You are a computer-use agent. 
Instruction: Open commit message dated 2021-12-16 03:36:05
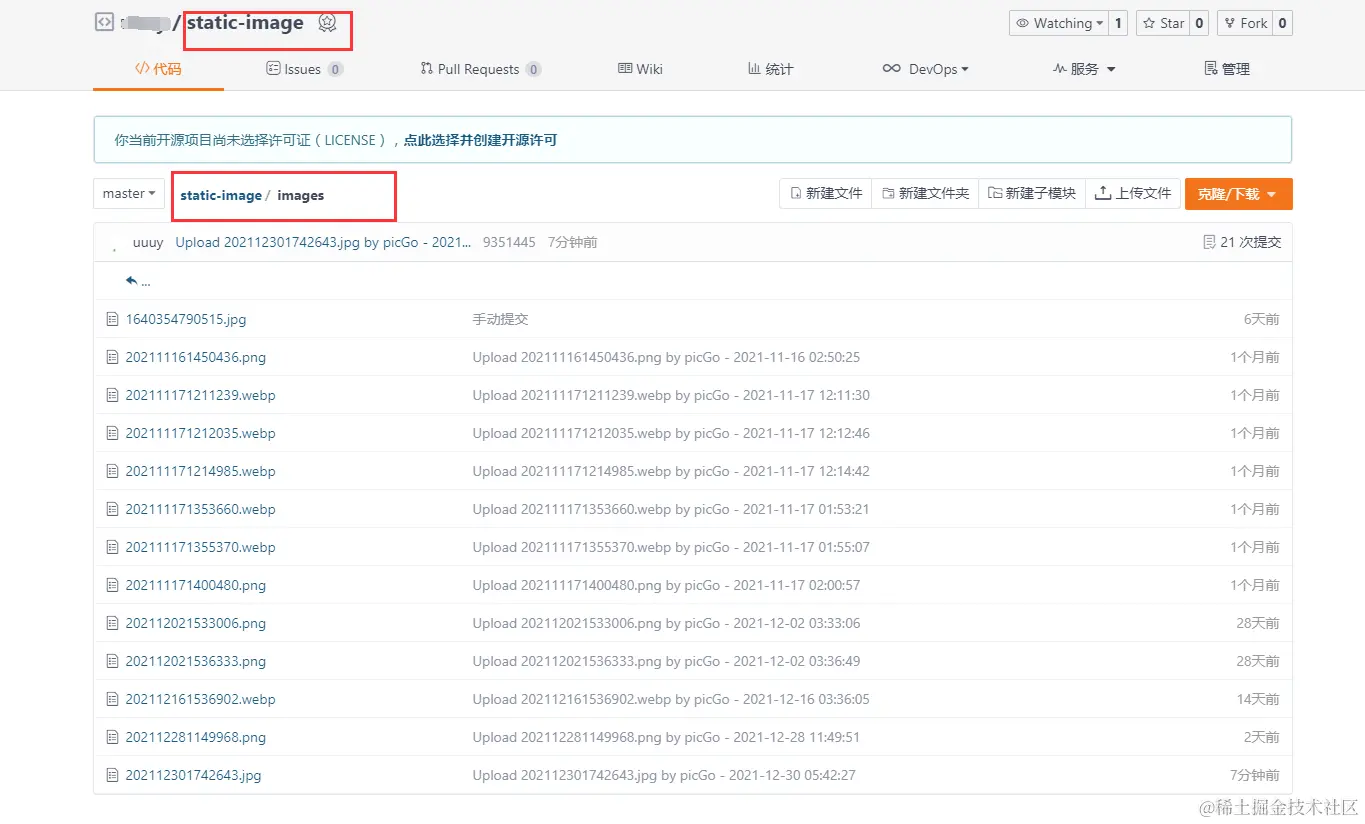(671, 699)
